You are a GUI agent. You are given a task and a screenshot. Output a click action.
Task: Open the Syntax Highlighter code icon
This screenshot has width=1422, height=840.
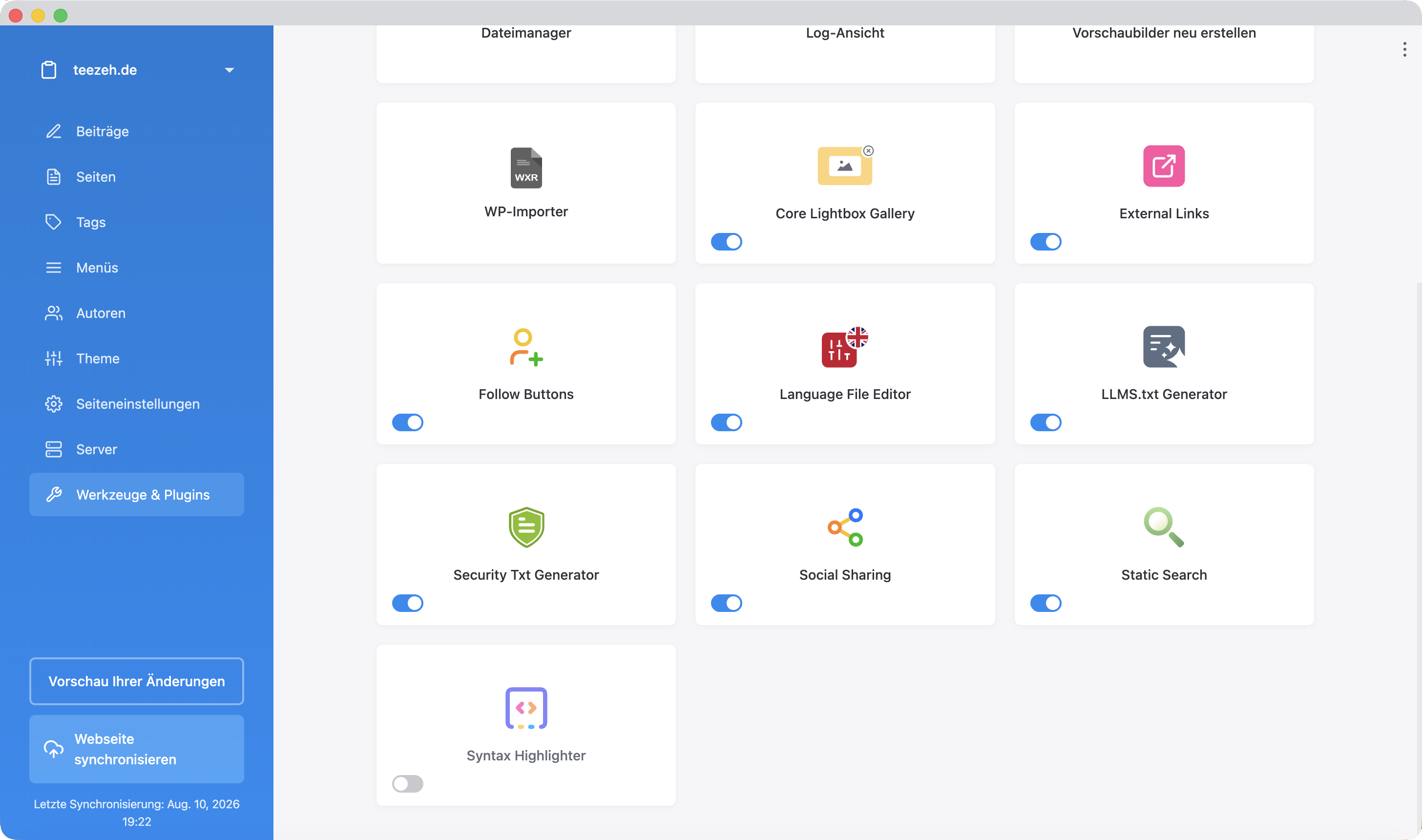point(526,708)
